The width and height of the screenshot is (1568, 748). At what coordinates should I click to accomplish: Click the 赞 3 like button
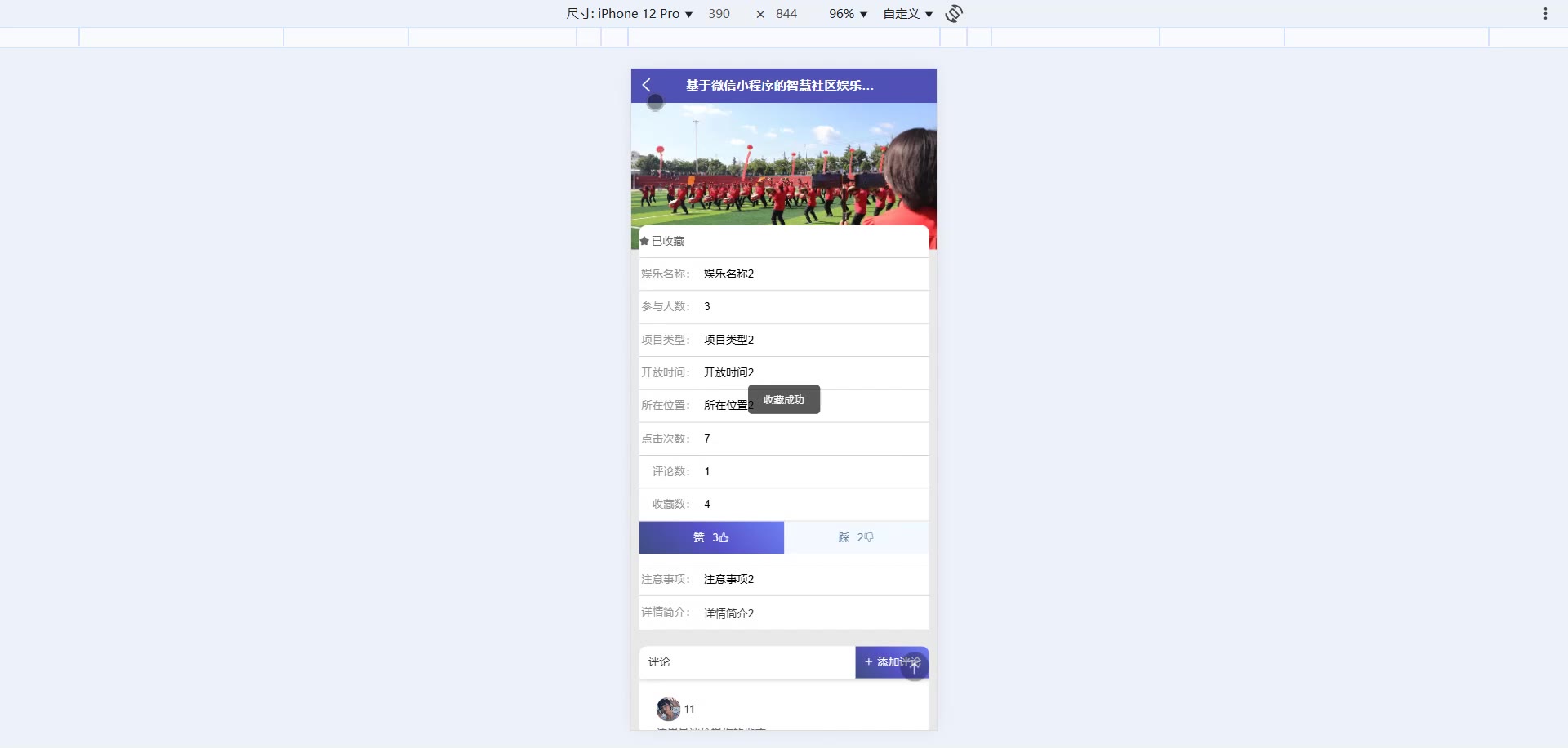(711, 537)
